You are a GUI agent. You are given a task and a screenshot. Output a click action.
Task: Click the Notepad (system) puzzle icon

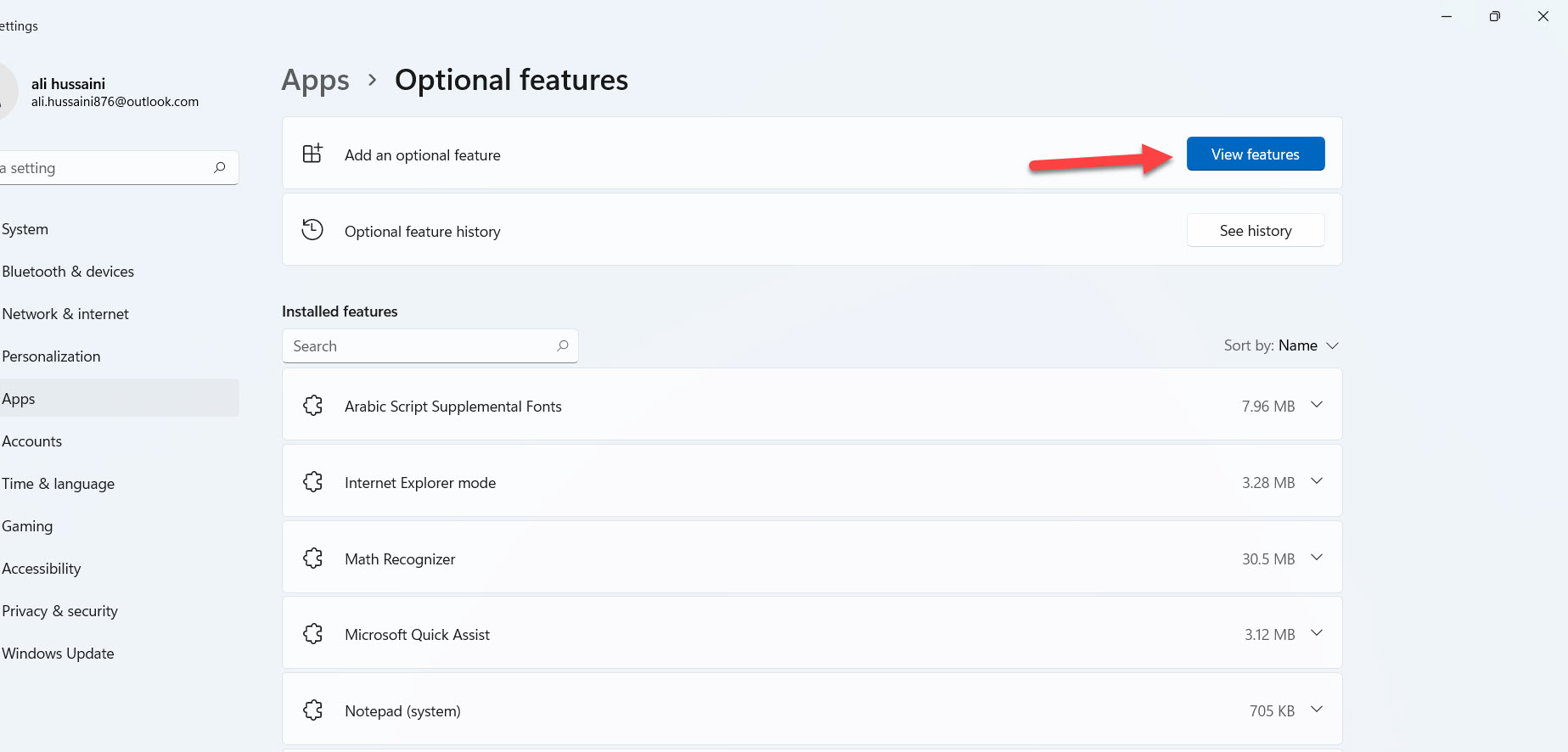point(312,710)
